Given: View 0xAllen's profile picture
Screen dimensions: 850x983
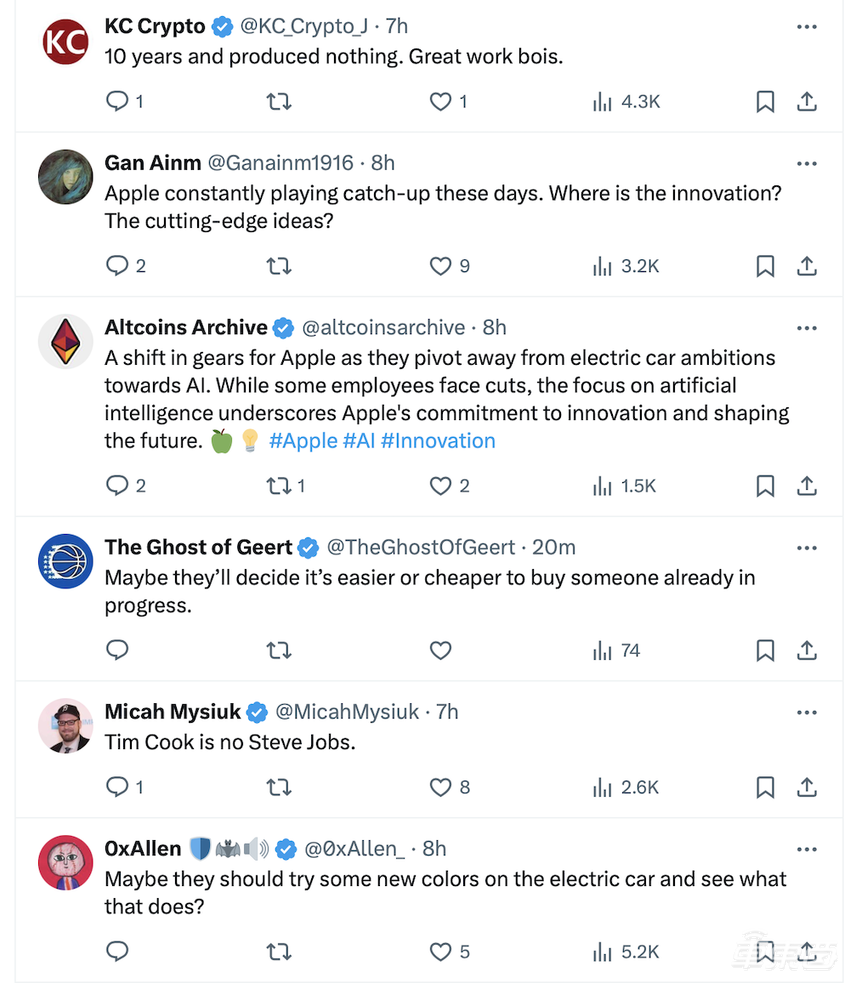Looking at the screenshot, I should (x=66, y=862).
